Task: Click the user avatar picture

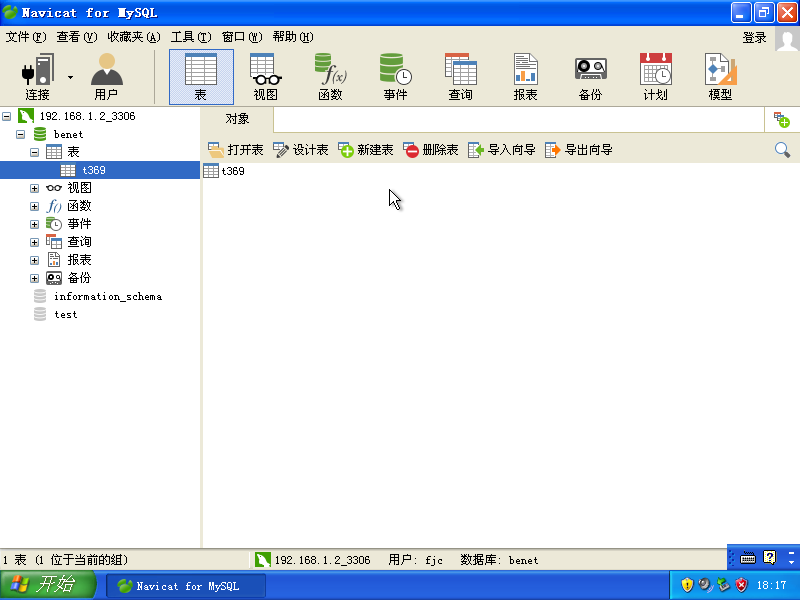Action: (x=787, y=39)
